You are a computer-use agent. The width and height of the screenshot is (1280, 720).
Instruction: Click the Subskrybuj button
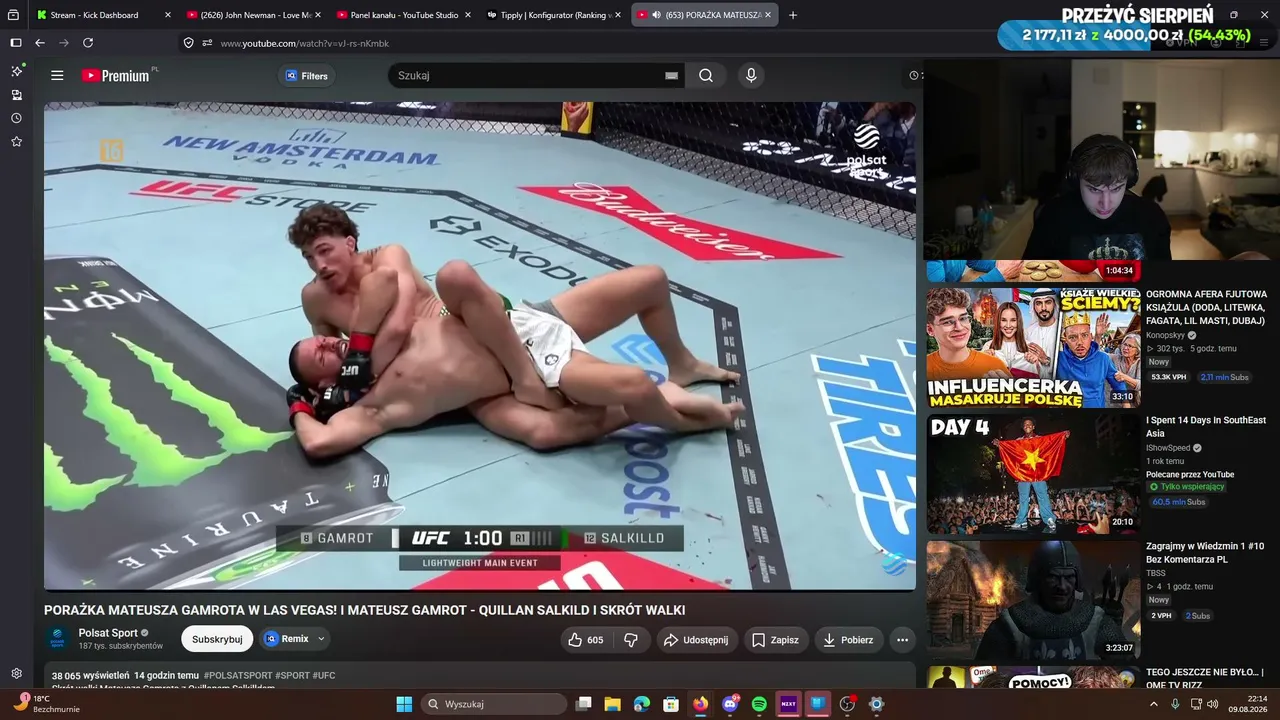coord(217,639)
